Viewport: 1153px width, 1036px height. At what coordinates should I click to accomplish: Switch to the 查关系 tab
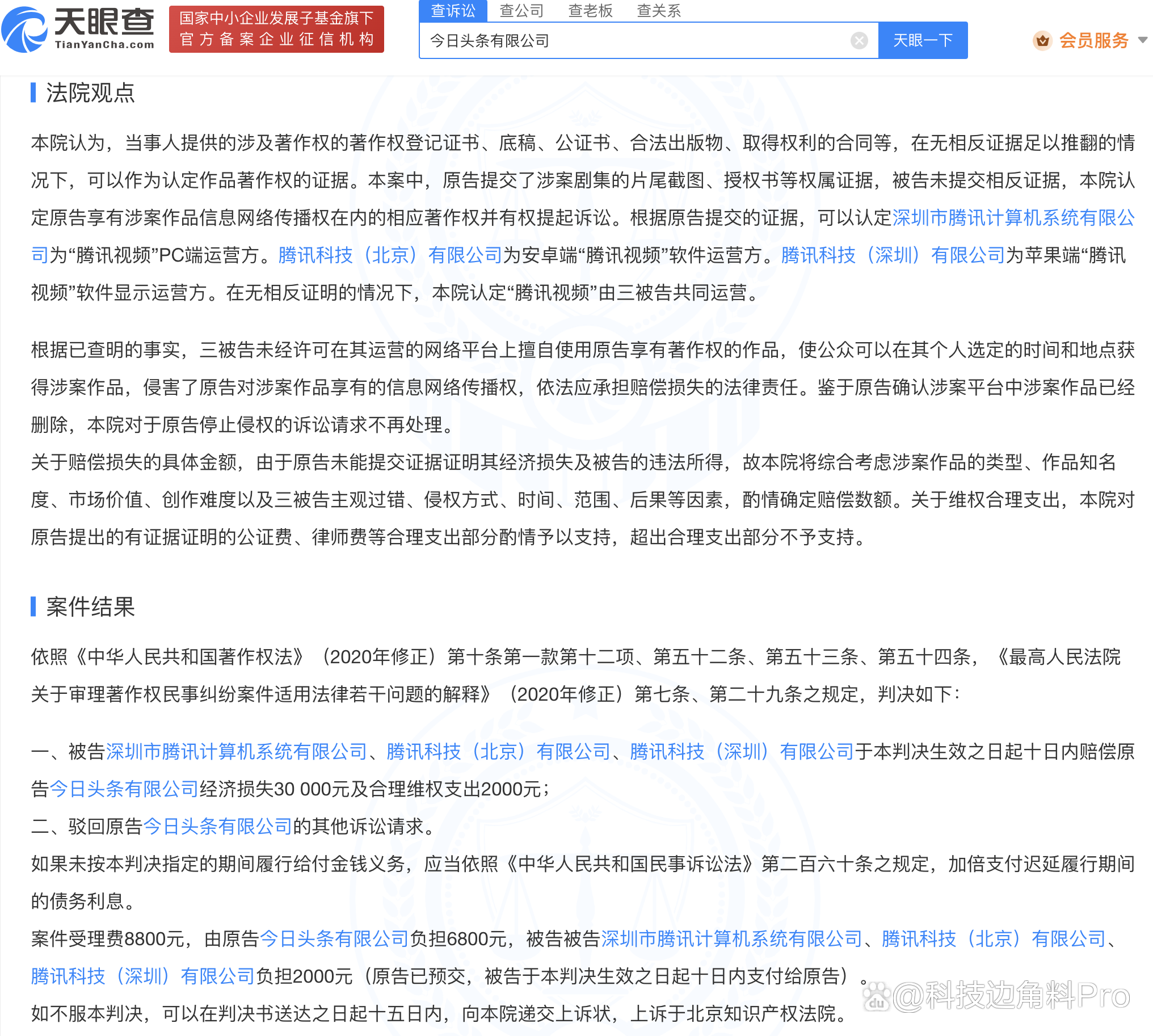tap(659, 11)
